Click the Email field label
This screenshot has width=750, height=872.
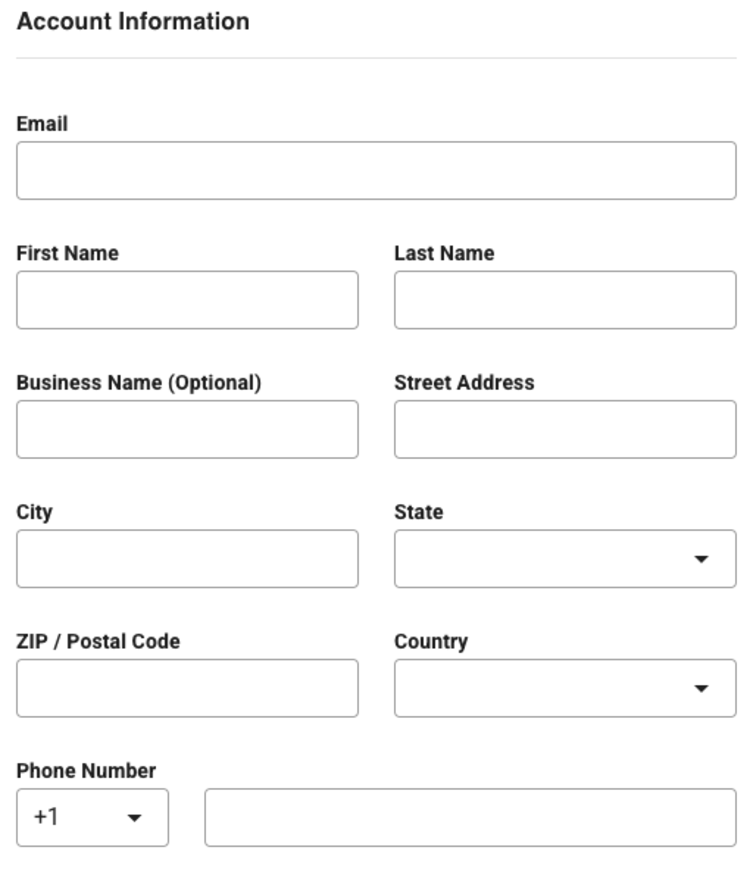[42, 124]
